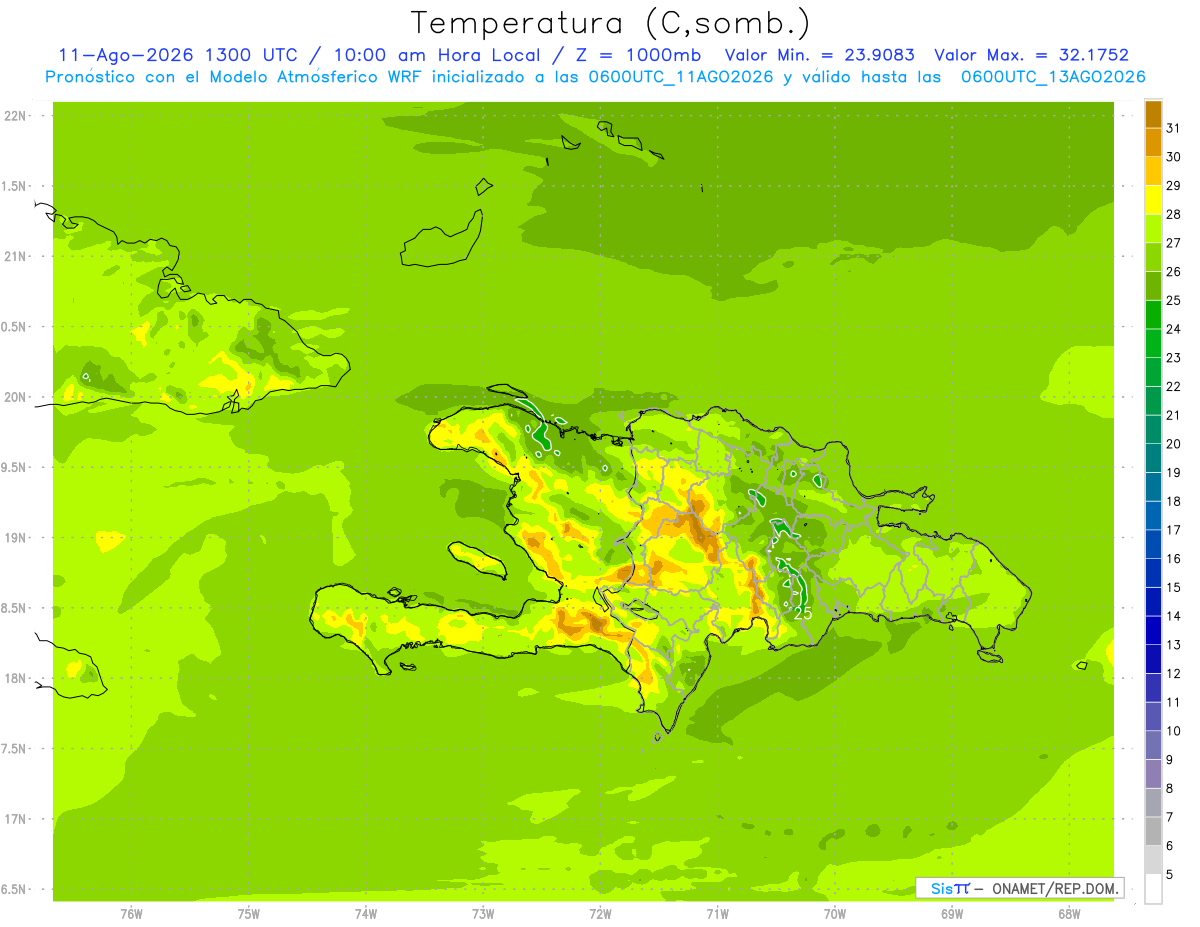Click the longitude axis label '69W'
Viewport: 1200px width, 927px height.
952,915
